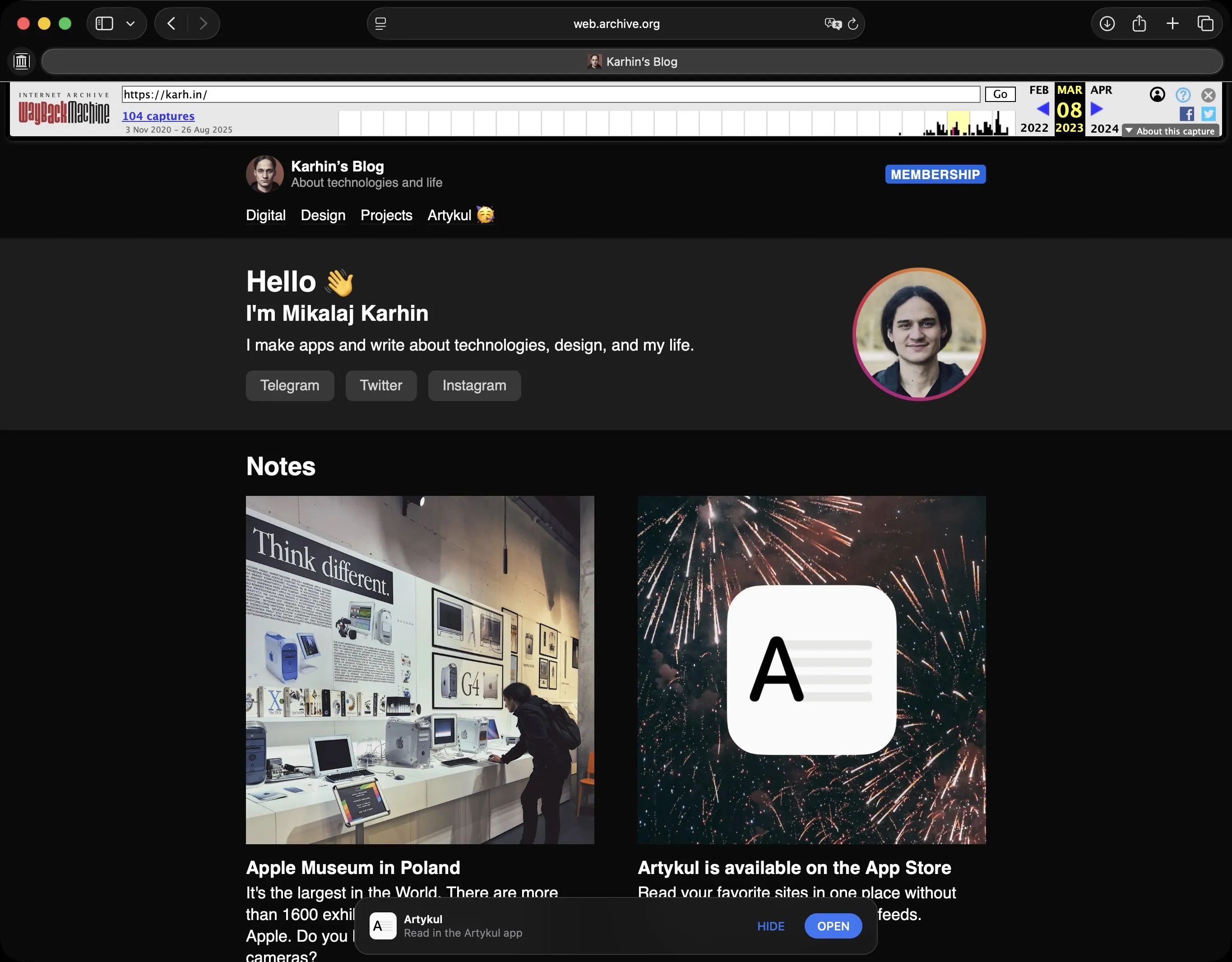Click the Telegram button

[x=289, y=386]
